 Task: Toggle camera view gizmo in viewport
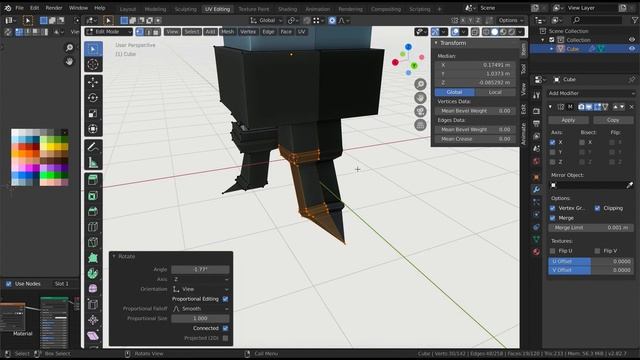(x=420, y=111)
